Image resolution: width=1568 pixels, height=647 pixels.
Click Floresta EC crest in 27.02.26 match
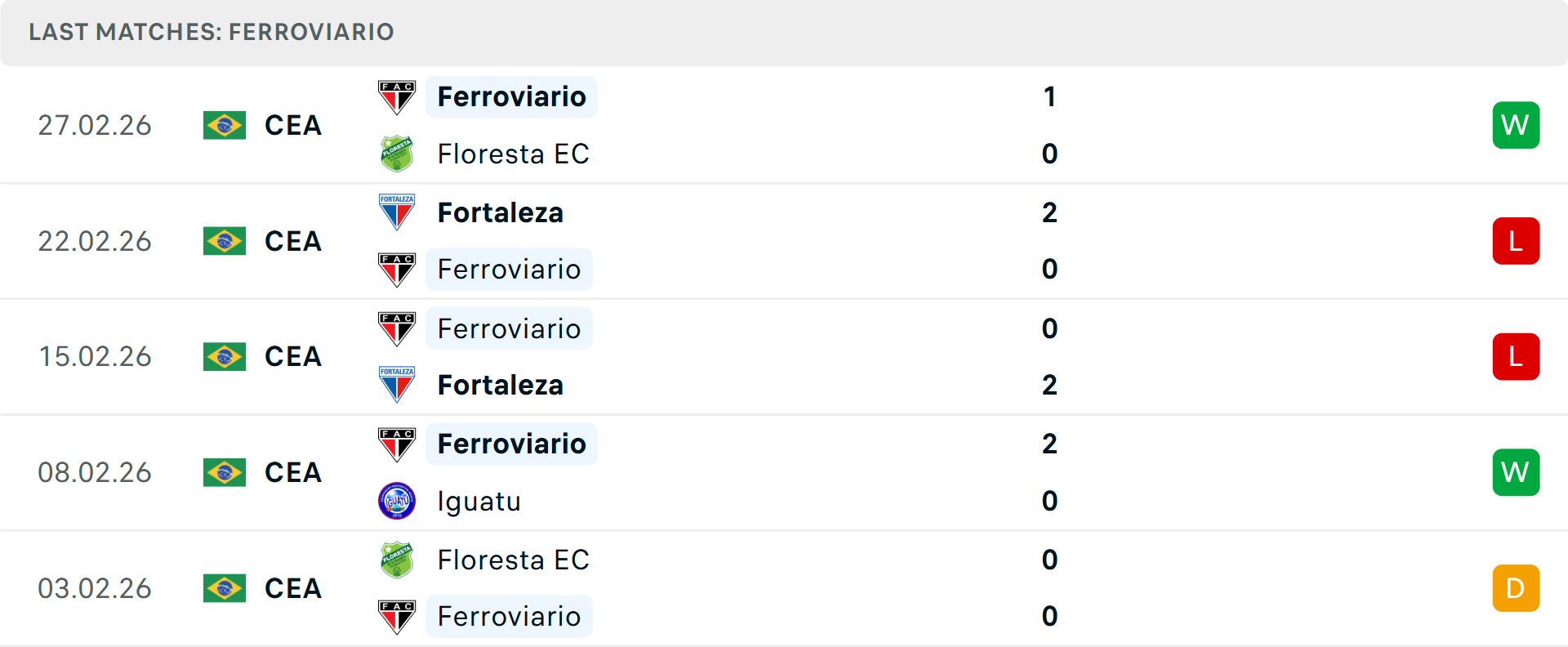tap(397, 154)
